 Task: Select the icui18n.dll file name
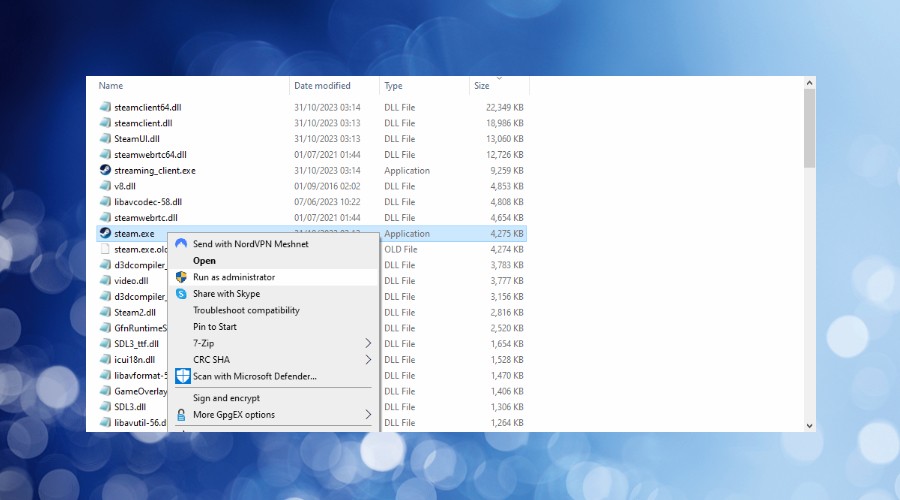[134, 359]
